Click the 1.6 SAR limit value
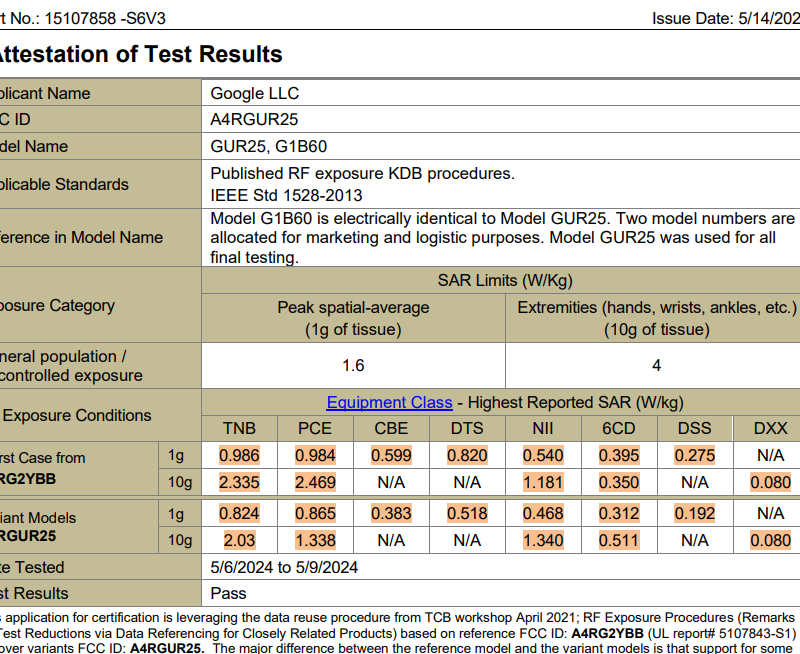Image resolution: width=800 pixels, height=654 pixels. click(x=353, y=366)
